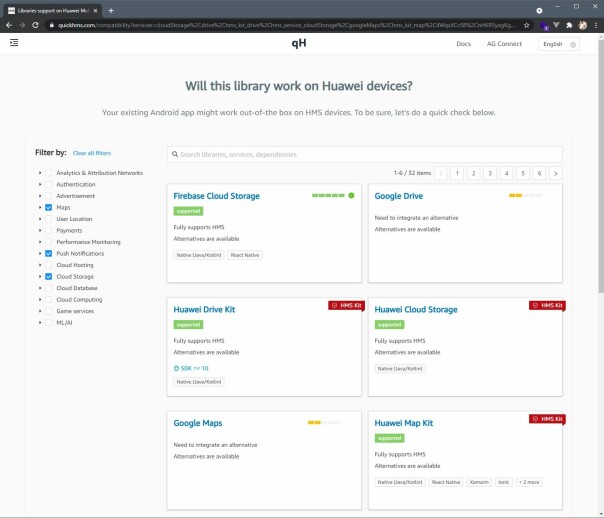Expand the Performance Monitoring filter tree

(x=40, y=242)
